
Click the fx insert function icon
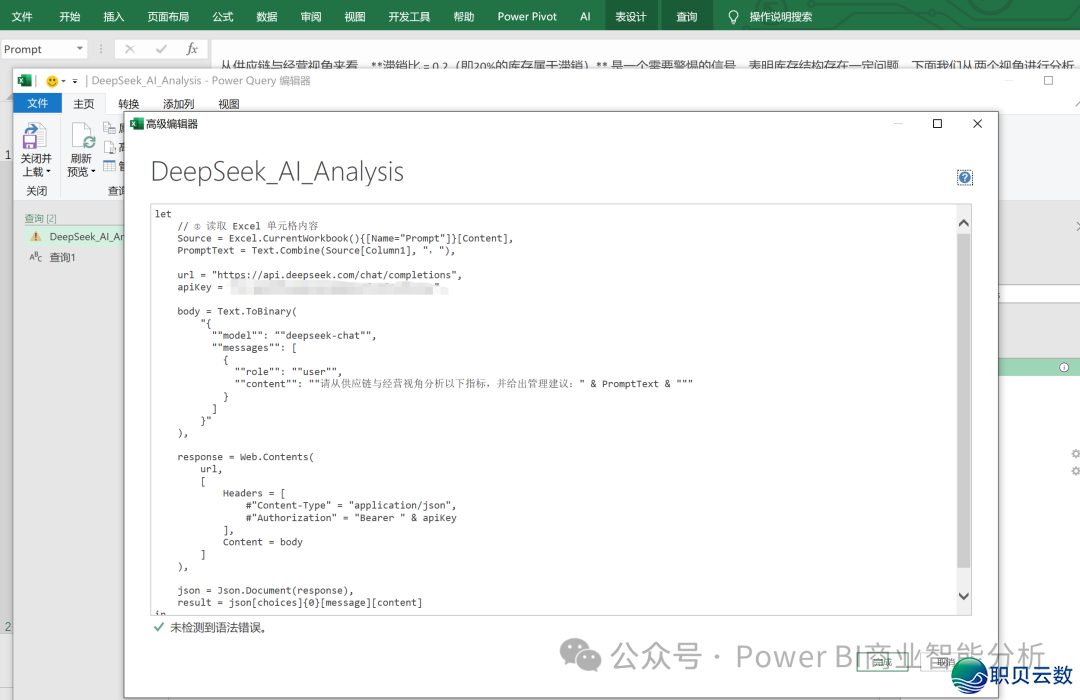coord(192,49)
